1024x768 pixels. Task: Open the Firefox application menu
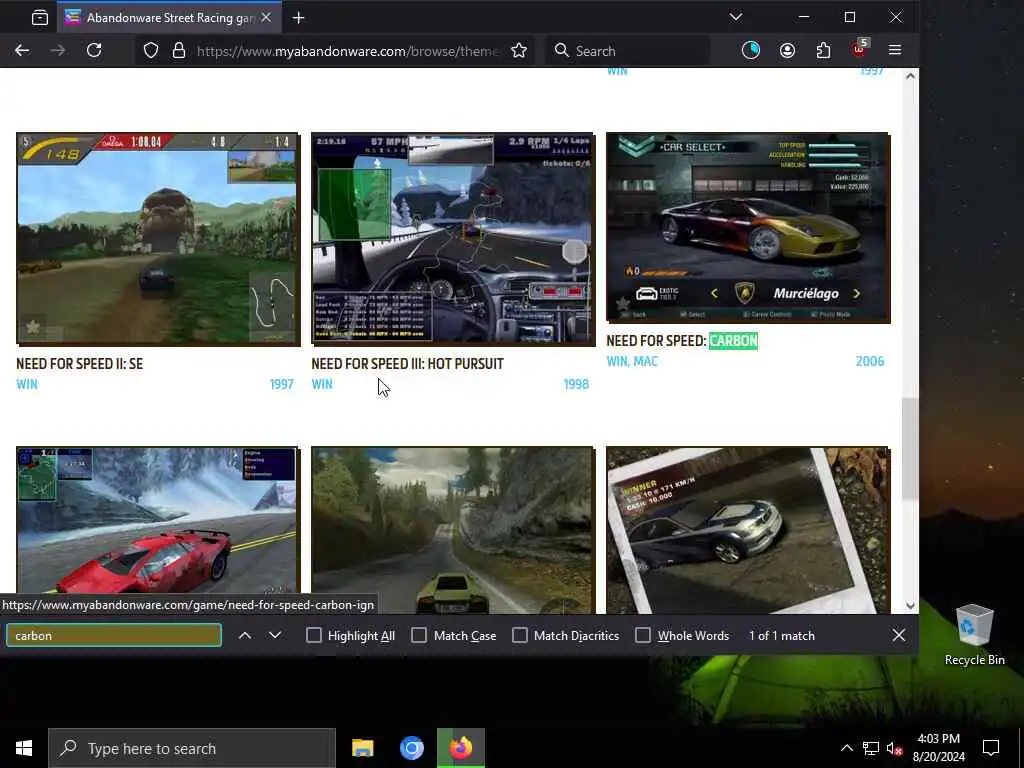point(895,51)
